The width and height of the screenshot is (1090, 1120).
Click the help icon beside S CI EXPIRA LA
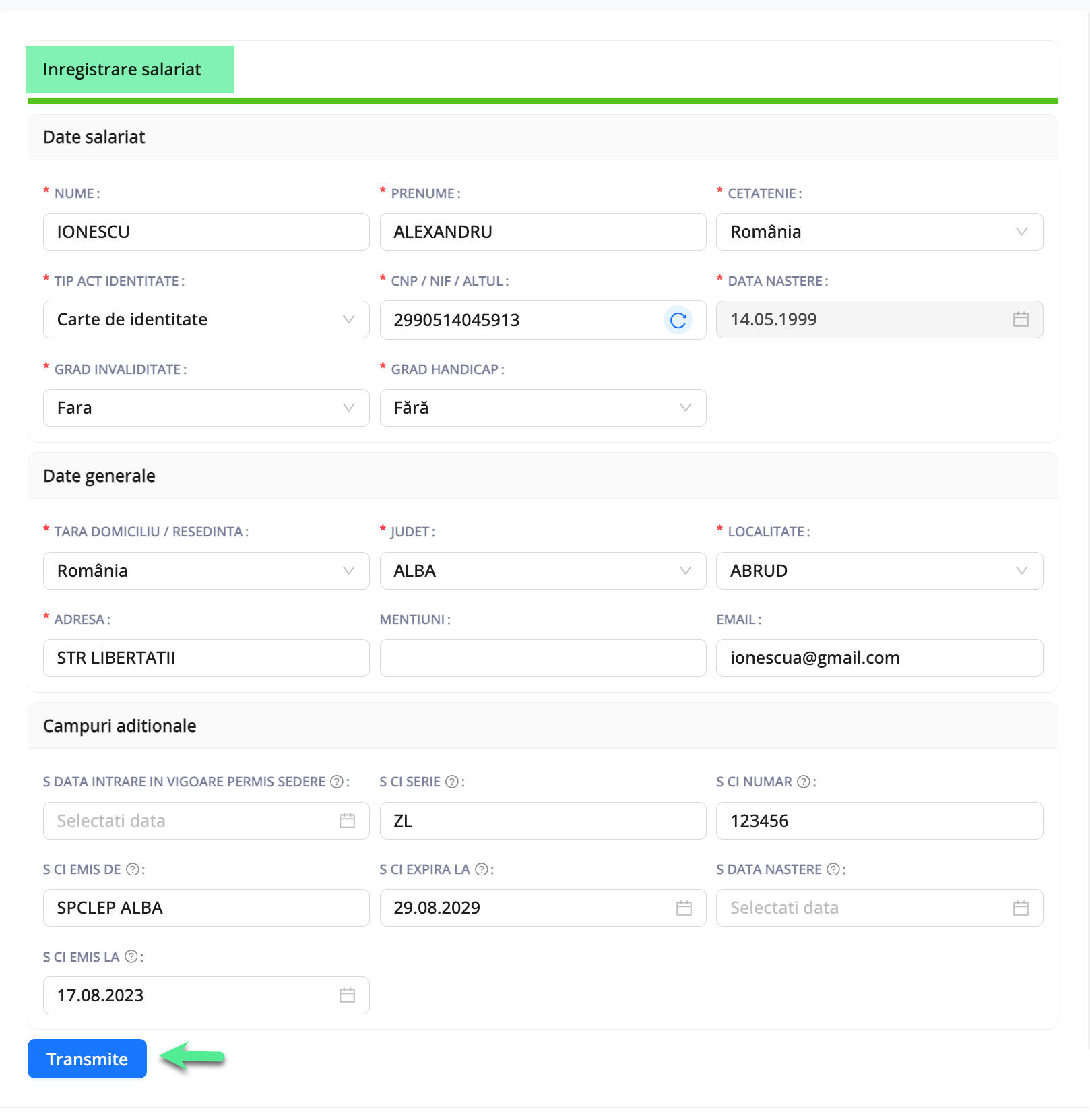coord(480,869)
